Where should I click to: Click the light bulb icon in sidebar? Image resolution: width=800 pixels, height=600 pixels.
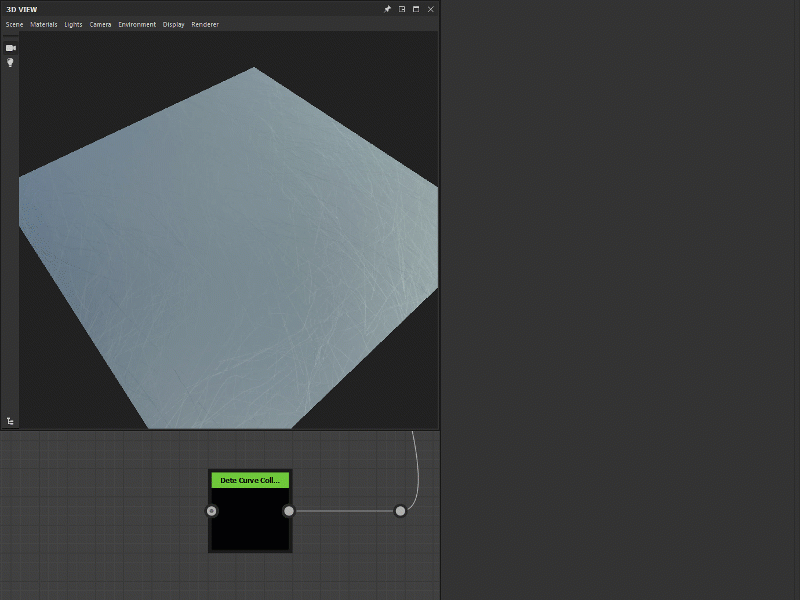click(10, 62)
